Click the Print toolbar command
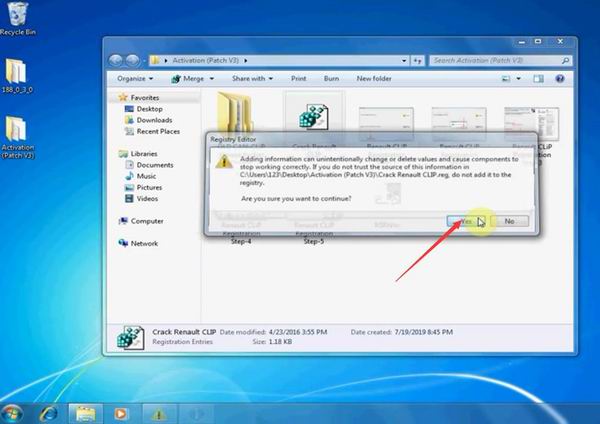The height and width of the screenshot is (424, 600). [298, 78]
